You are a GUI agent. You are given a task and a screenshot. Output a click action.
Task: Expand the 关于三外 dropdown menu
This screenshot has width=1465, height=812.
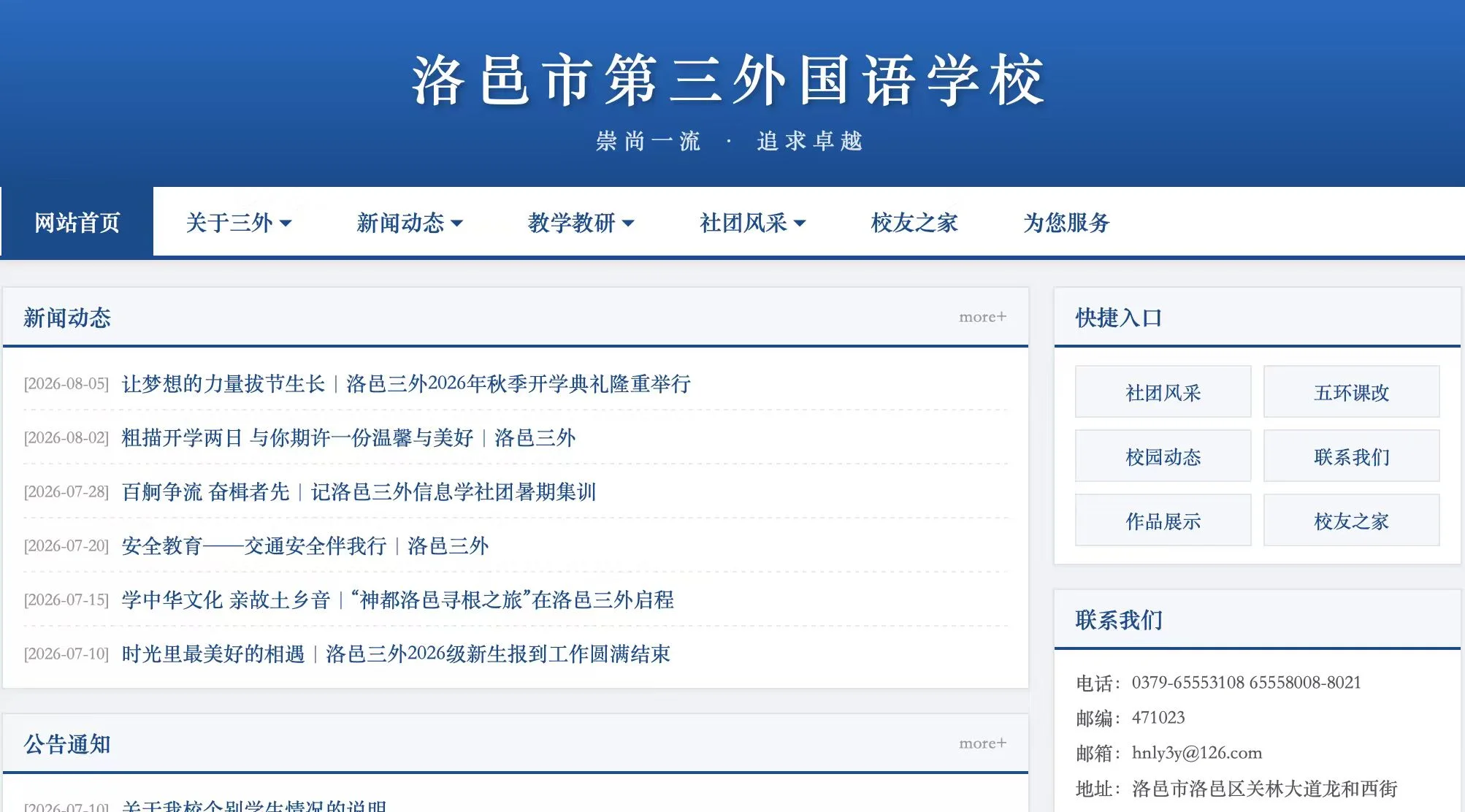click(239, 222)
